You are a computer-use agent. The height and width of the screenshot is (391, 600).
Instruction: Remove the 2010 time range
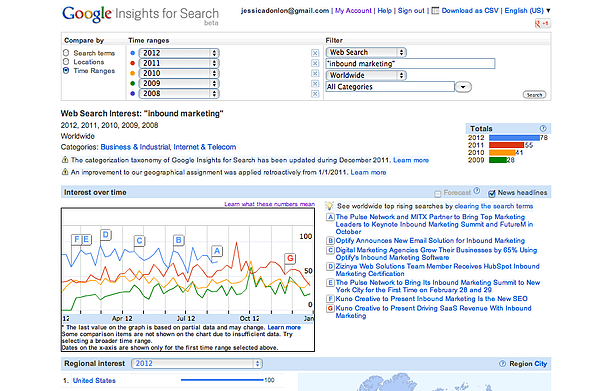pos(315,73)
